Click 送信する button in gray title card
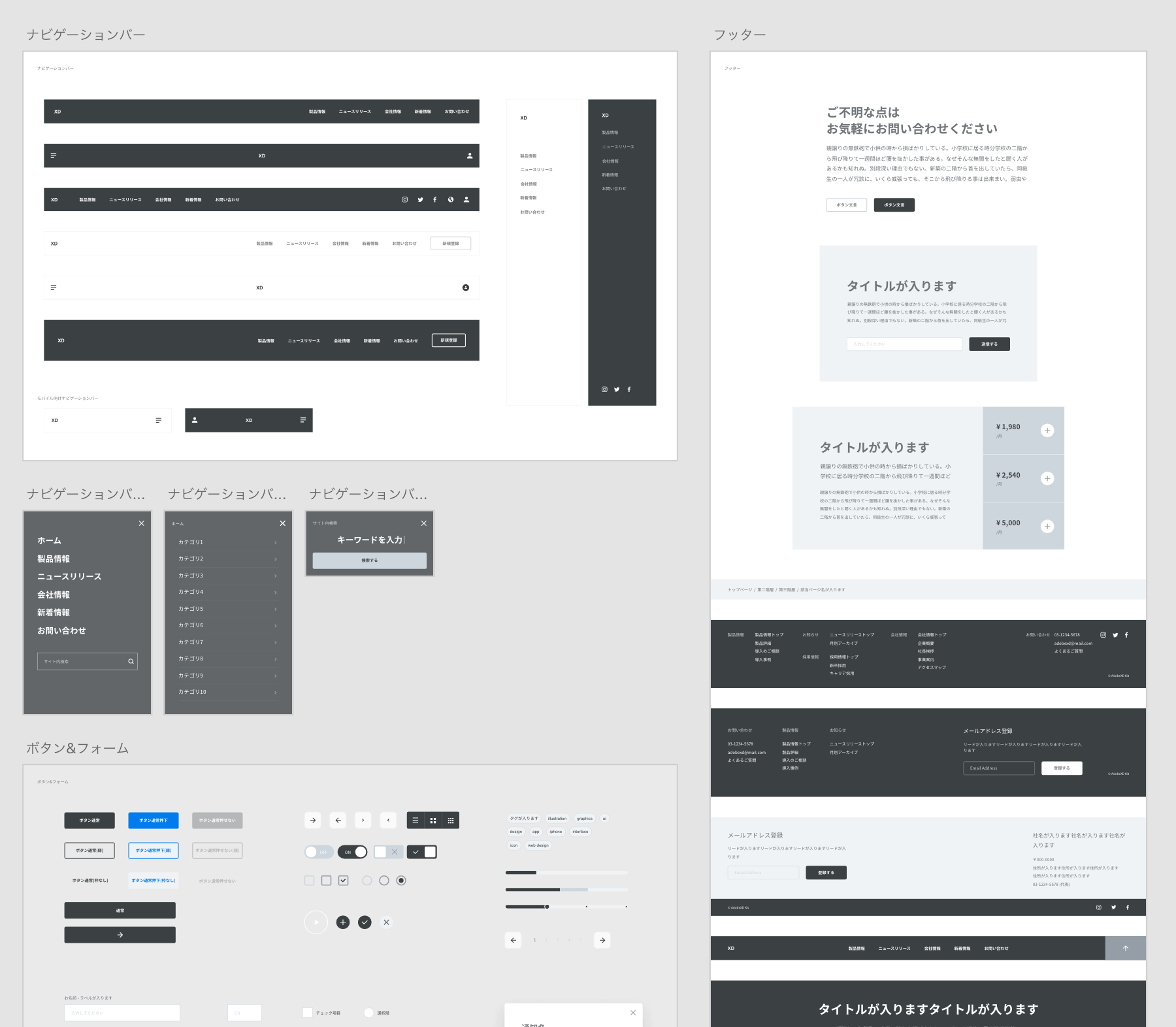Image resolution: width=1176 pixels, height=1027 pixels. (x=990, y=344)
